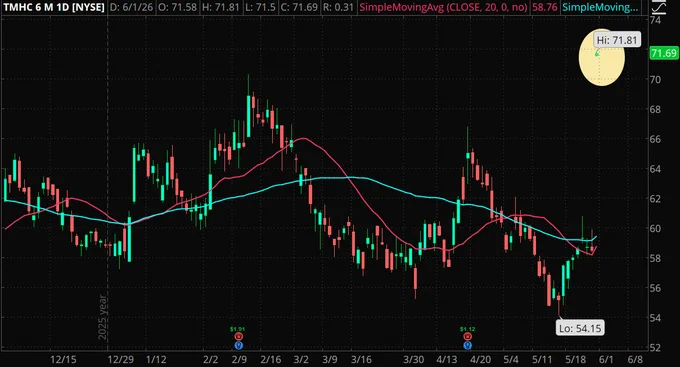
Task: Click the 74 price axis label
Action: tap(655, 20)
